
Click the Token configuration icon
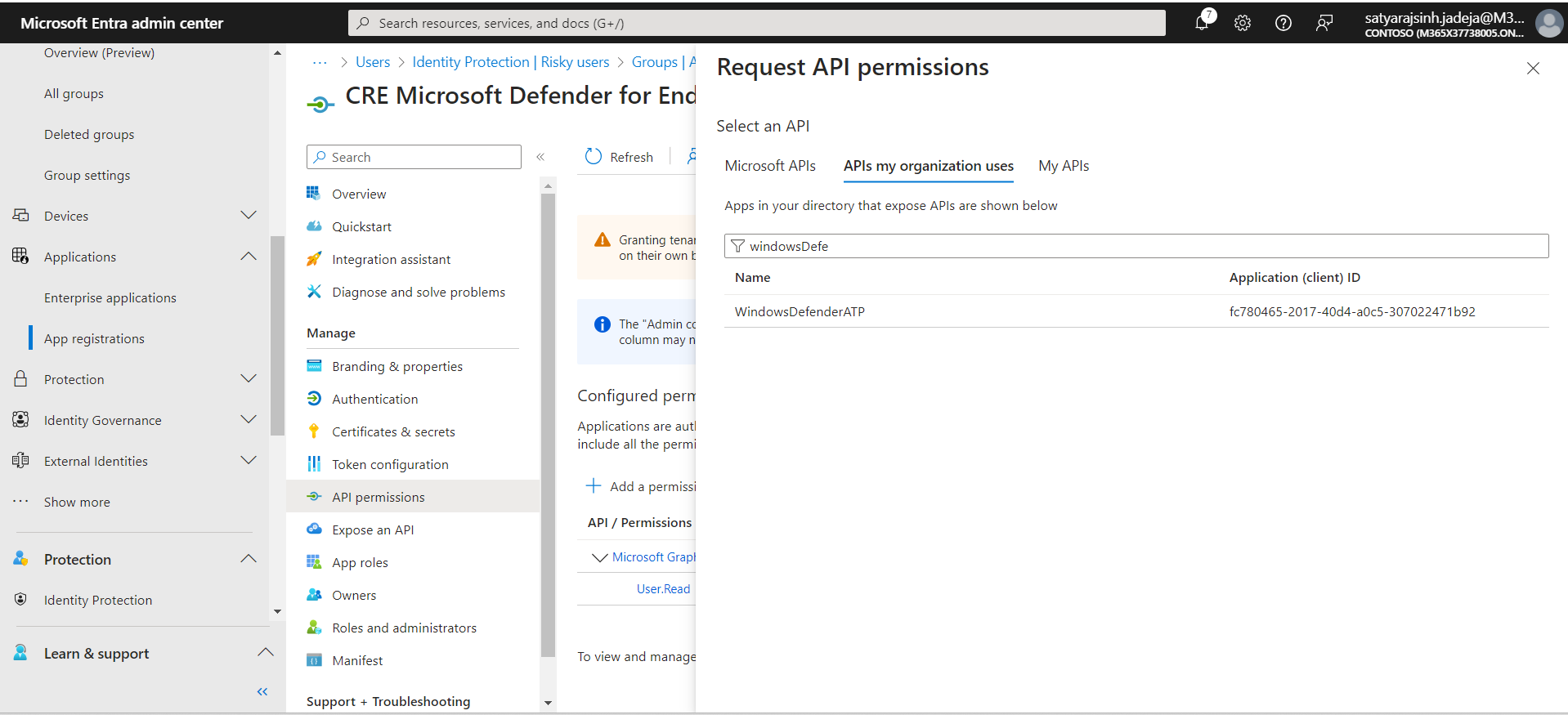click(x=314, y=463)
